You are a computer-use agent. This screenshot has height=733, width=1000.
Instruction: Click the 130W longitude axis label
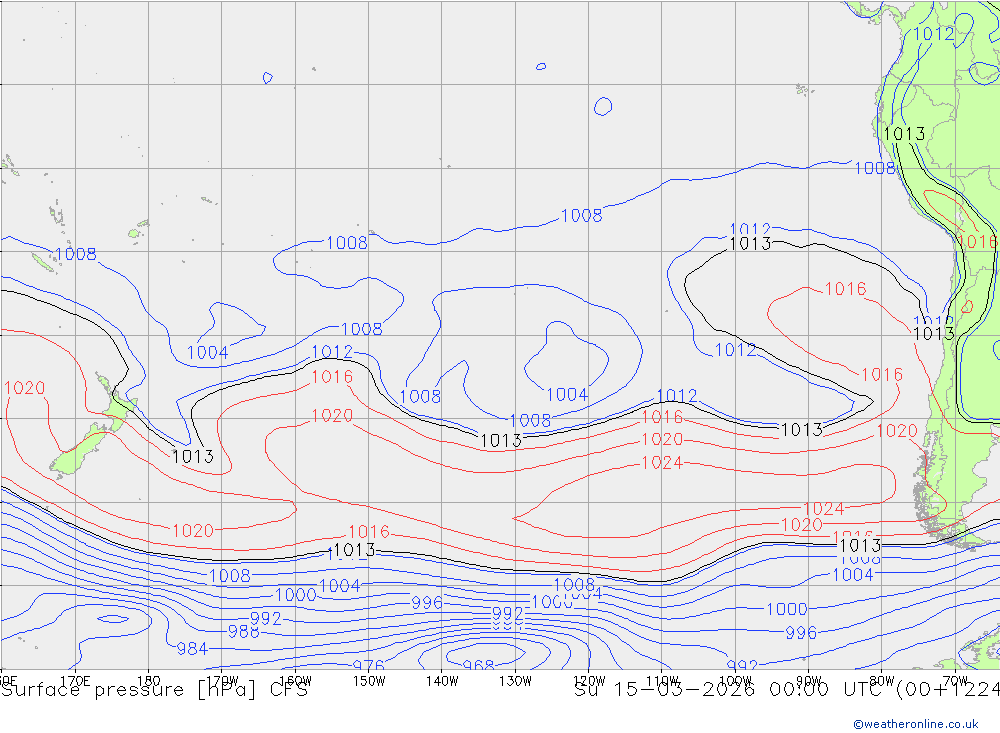(x=515, y=681)
